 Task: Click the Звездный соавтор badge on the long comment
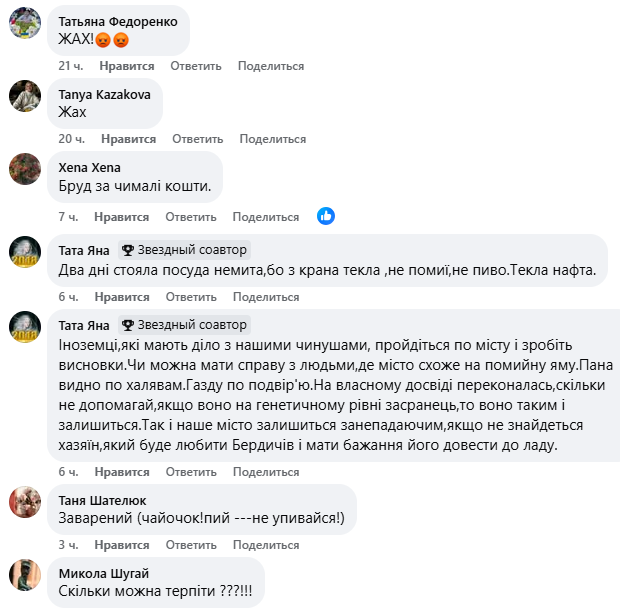(184, 325)
